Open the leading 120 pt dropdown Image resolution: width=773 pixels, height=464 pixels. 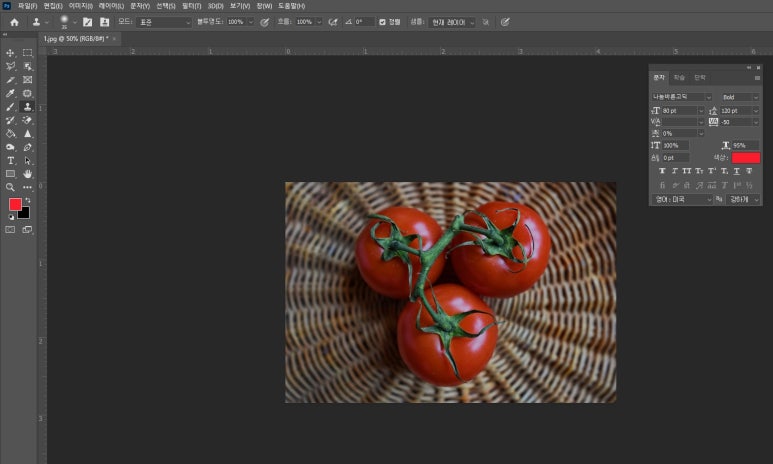pyautogui.click(x=756, y=111)
